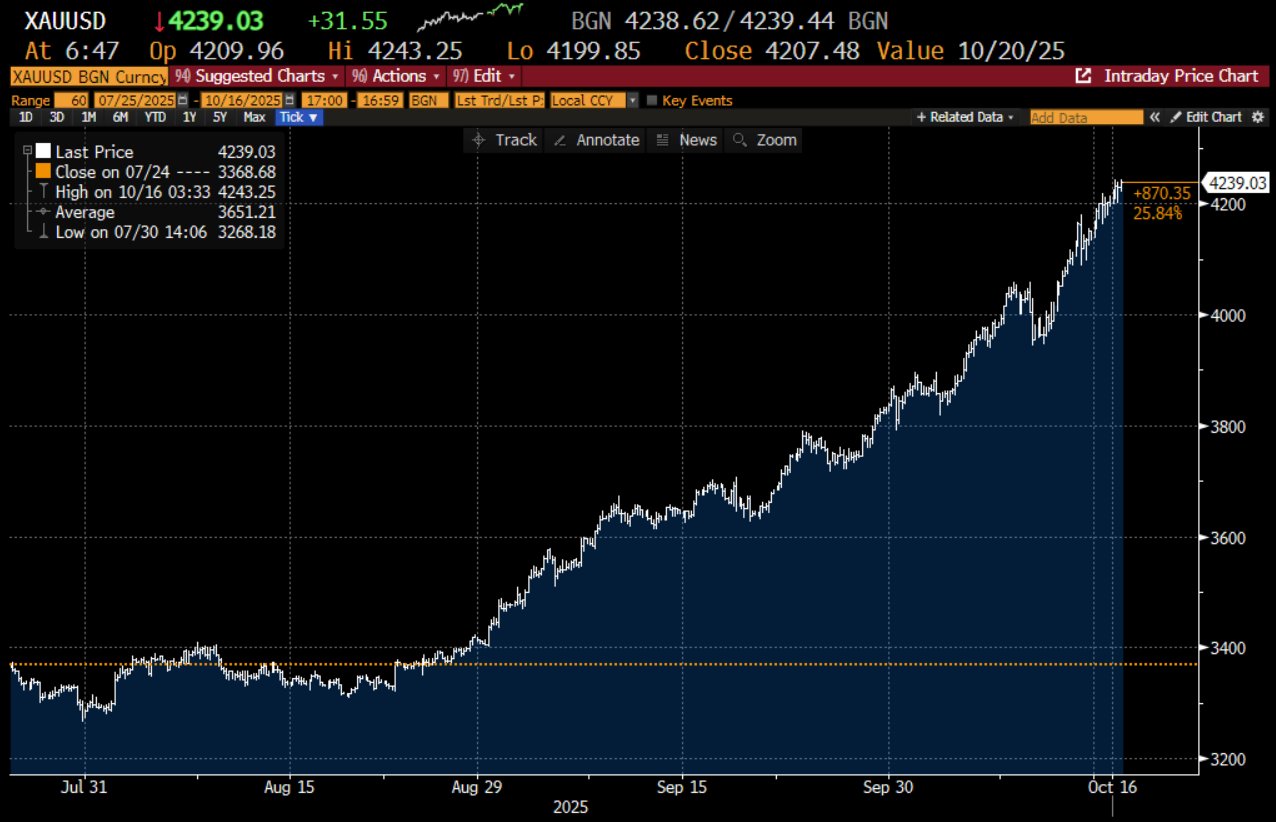Select the Annotate pencil tool
Screen dimensions: 1276x822
(597, 140)
